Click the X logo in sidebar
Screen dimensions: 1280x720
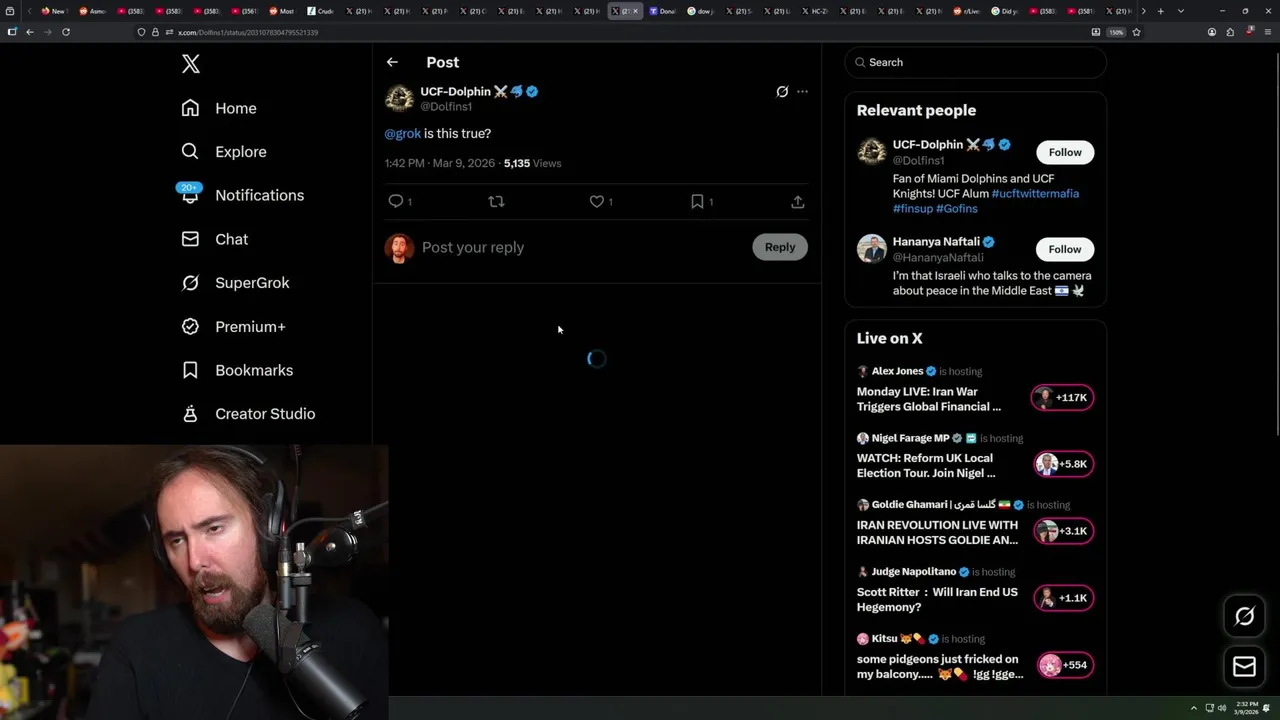click(x=191, y=64)
